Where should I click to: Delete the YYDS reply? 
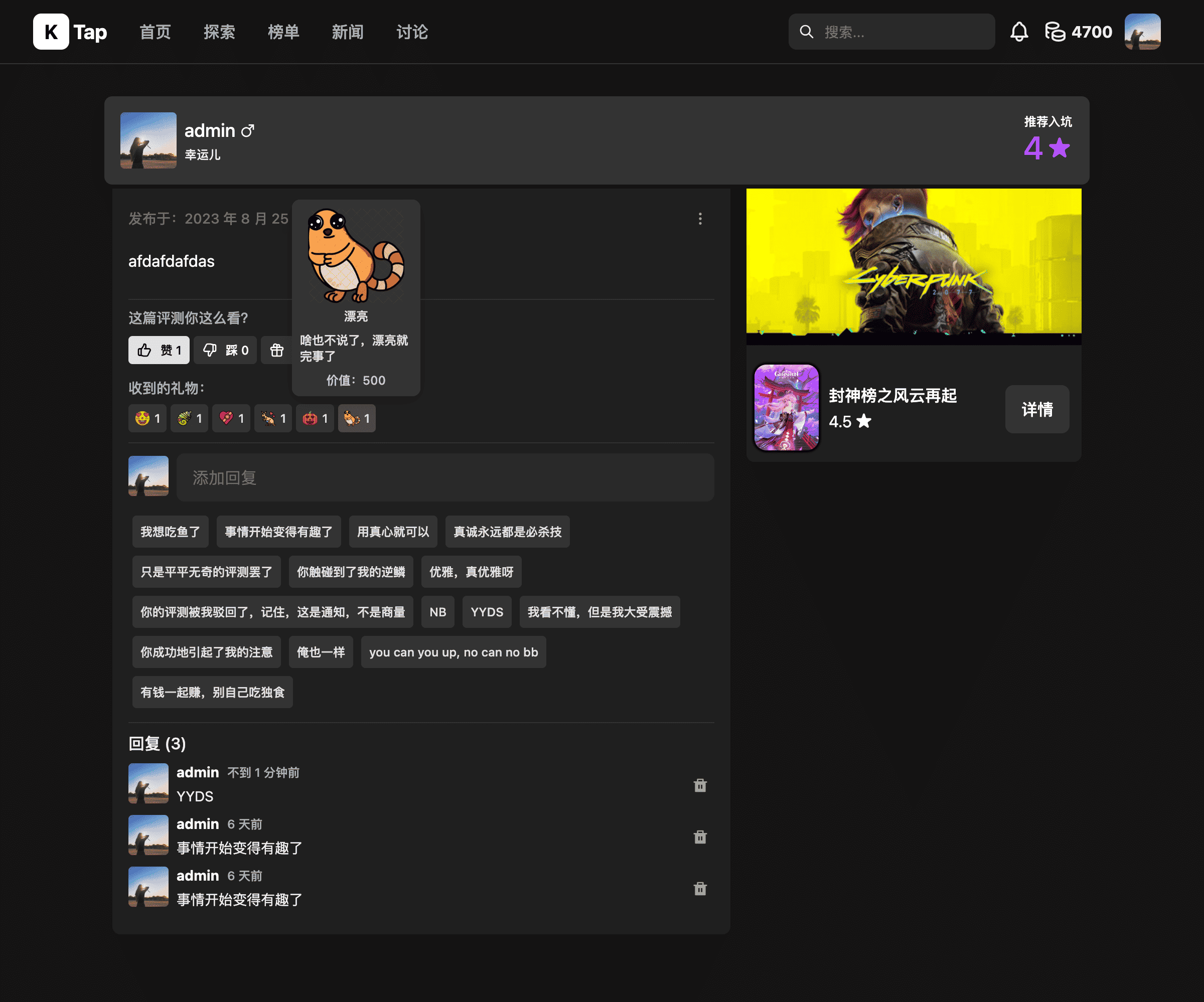point(700,785)
